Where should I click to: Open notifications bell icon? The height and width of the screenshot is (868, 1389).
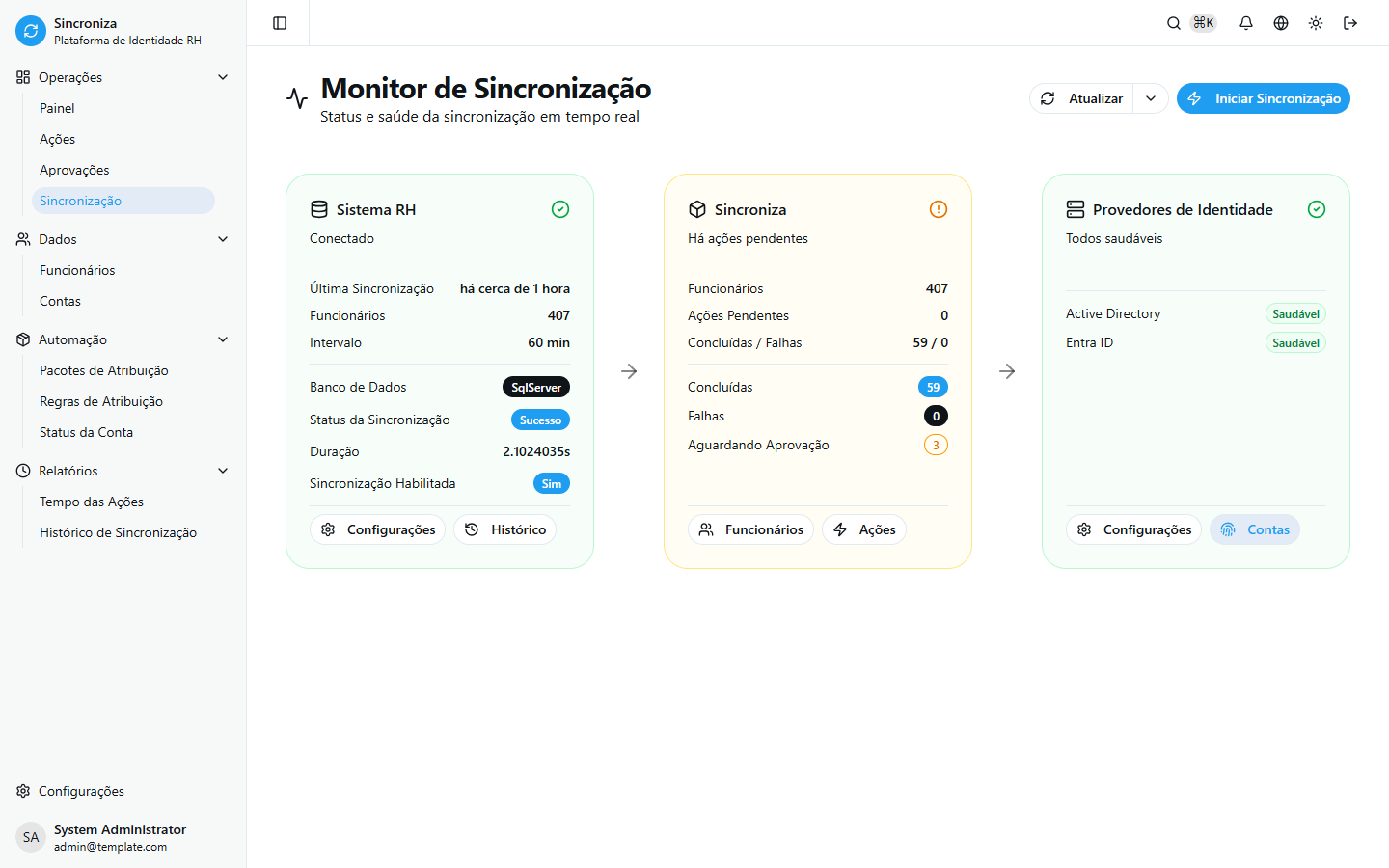click(x=1246, y=23)
